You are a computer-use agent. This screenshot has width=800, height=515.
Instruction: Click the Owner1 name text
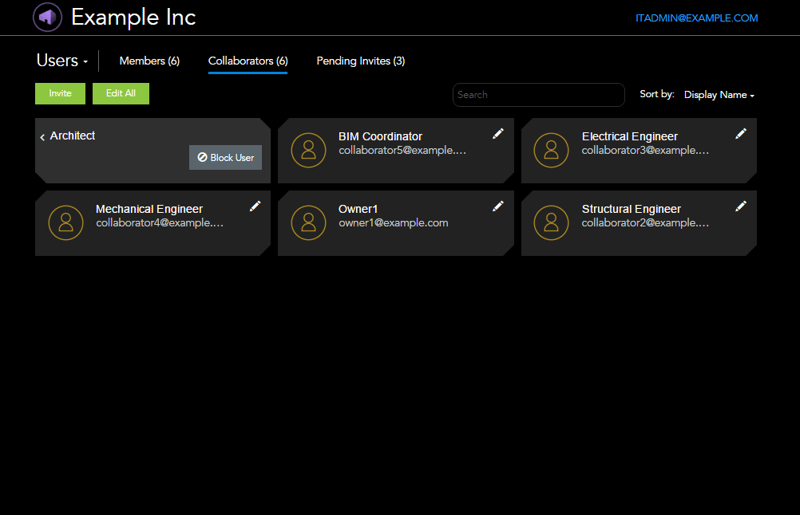click(358, 209)
